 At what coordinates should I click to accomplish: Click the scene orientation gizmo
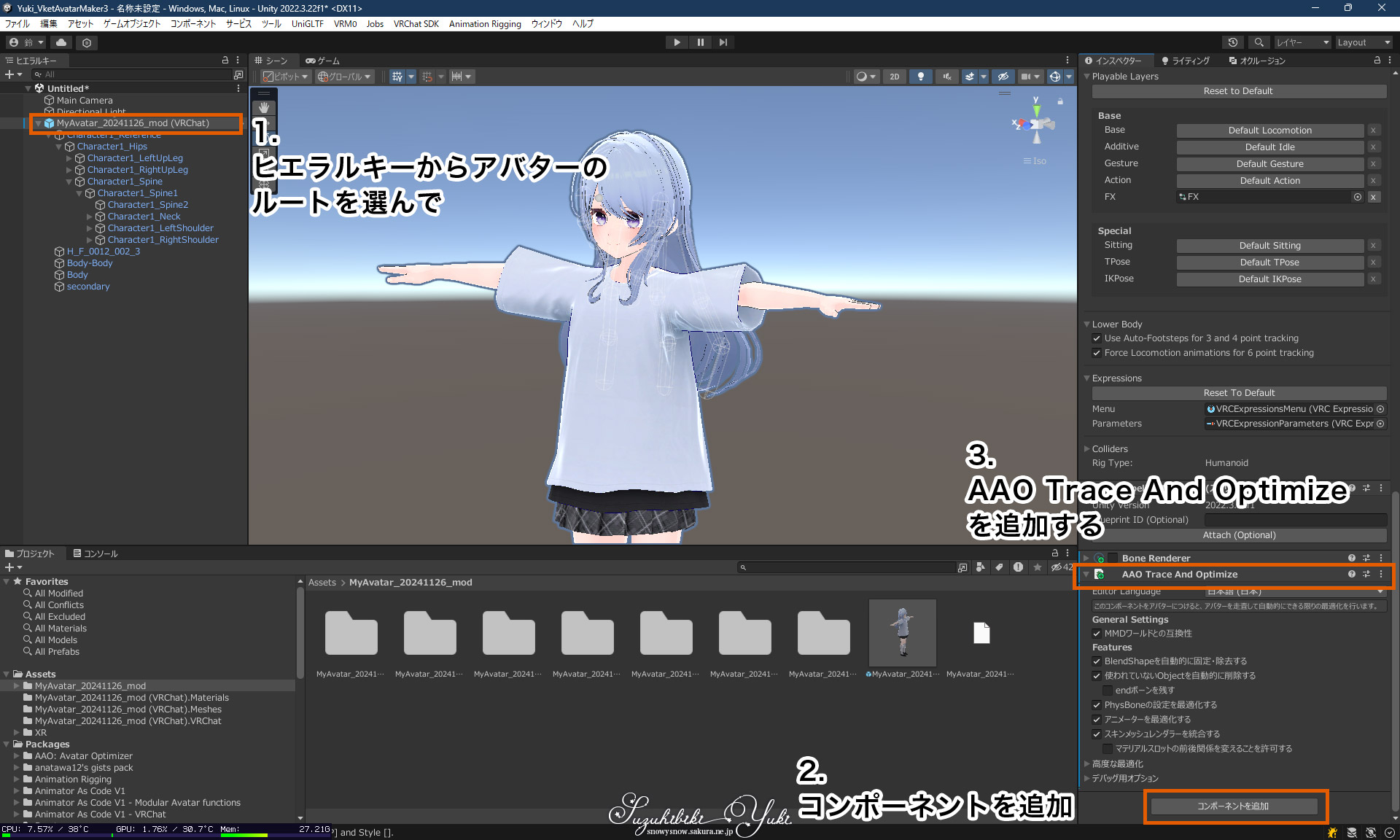tap(1036, 125)
